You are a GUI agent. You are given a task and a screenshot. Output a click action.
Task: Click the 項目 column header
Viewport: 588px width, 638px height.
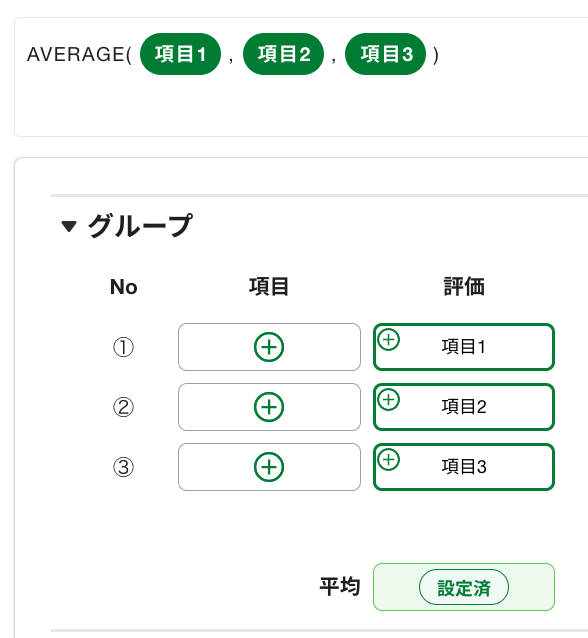click(269, 286)
